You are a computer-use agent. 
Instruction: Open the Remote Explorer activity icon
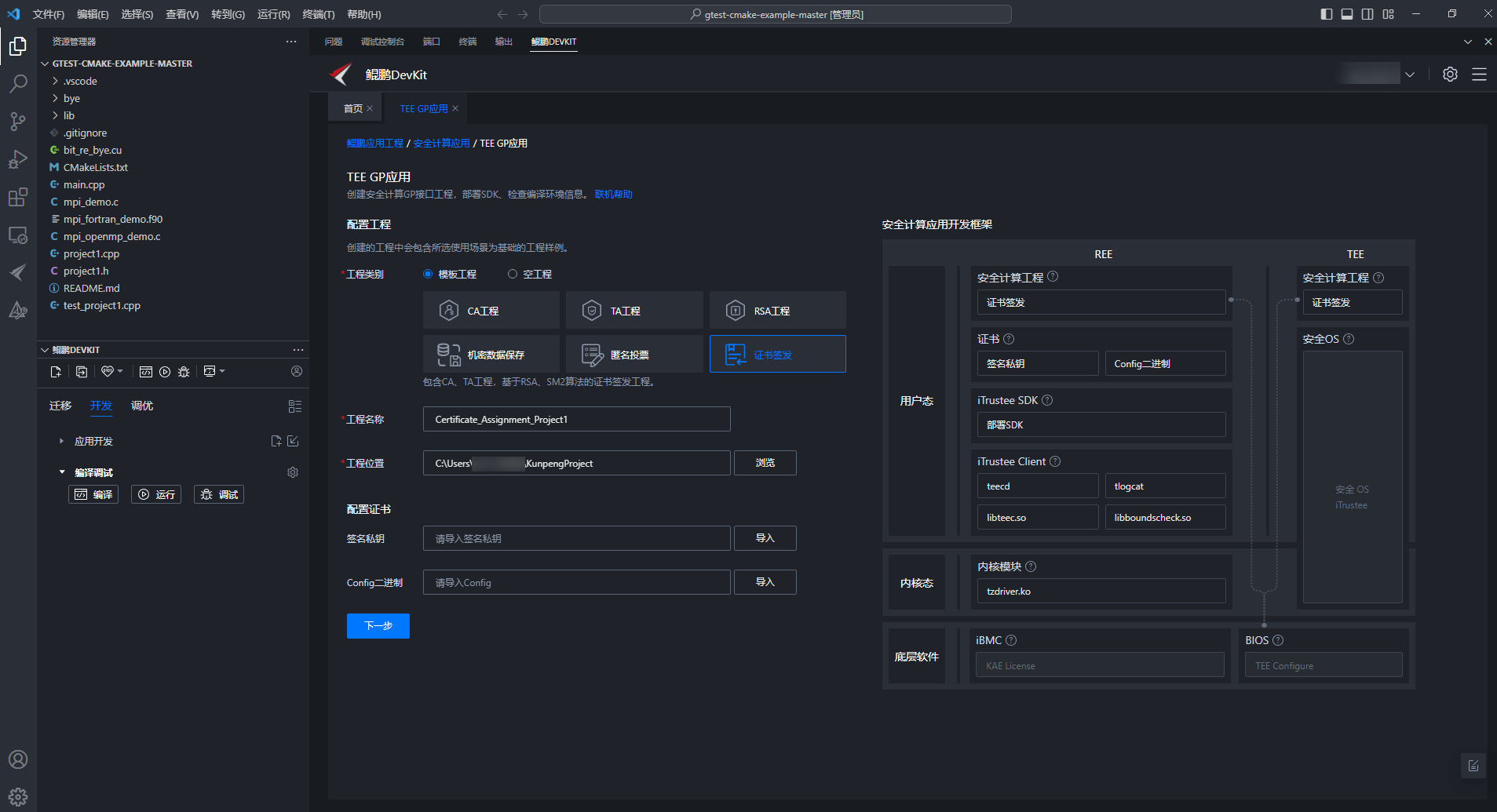tap(18, 235)
